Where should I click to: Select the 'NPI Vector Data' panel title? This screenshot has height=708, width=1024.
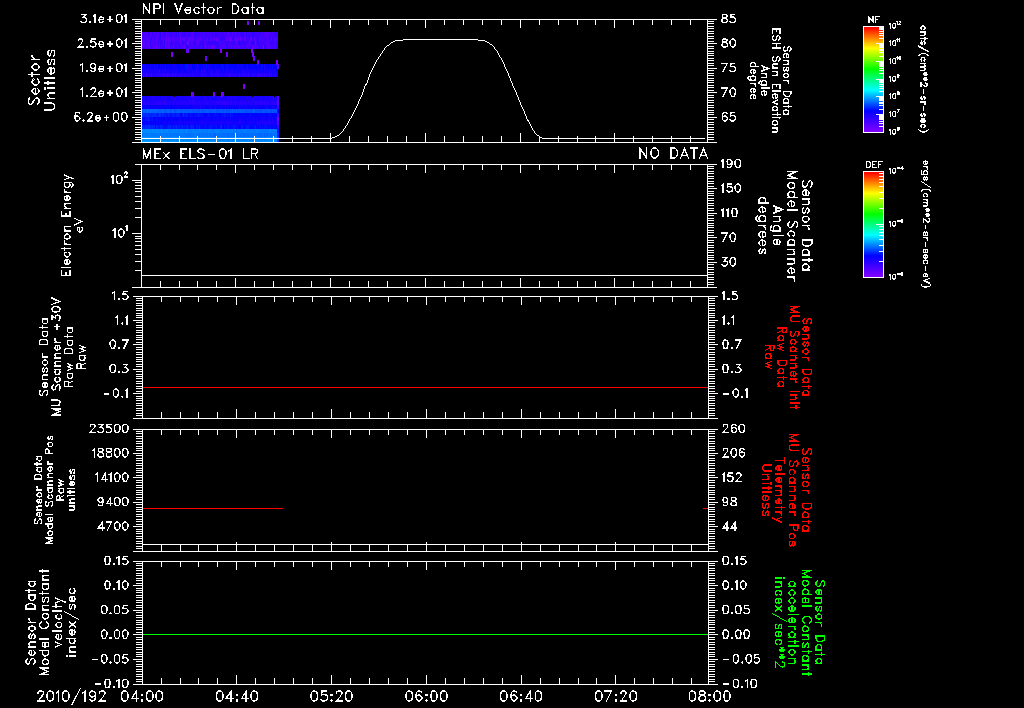tap(203, 9)
